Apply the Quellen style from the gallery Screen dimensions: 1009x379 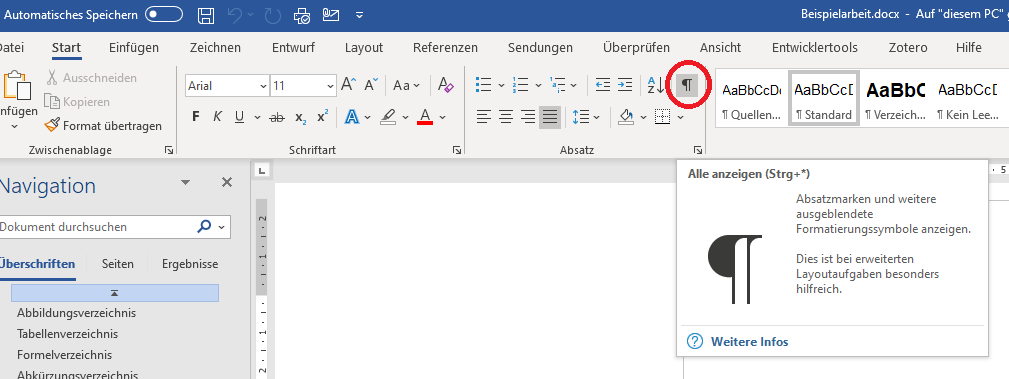point(751,98)
